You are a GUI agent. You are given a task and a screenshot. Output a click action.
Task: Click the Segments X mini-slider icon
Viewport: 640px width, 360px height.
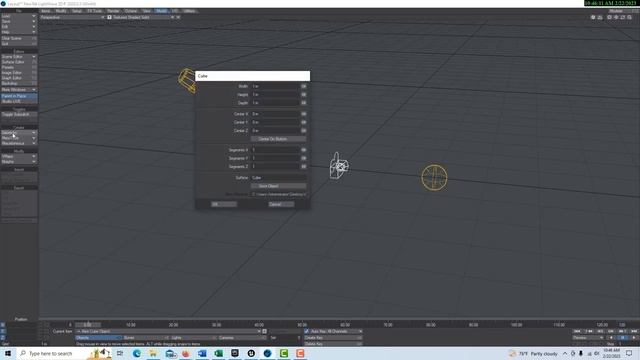pos(304,150)
